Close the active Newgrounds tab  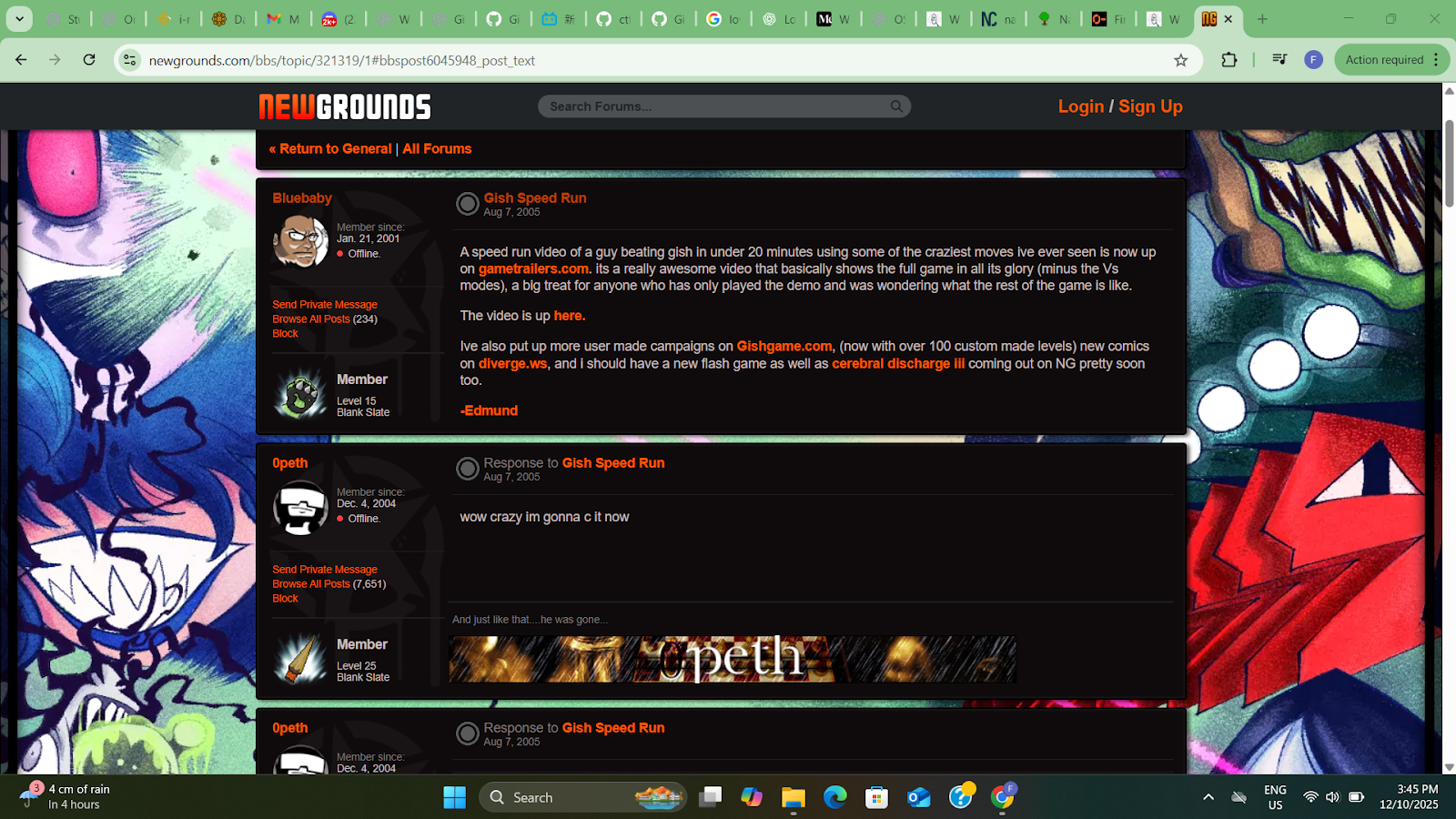pyautogui.click(x=1228, y=19)
